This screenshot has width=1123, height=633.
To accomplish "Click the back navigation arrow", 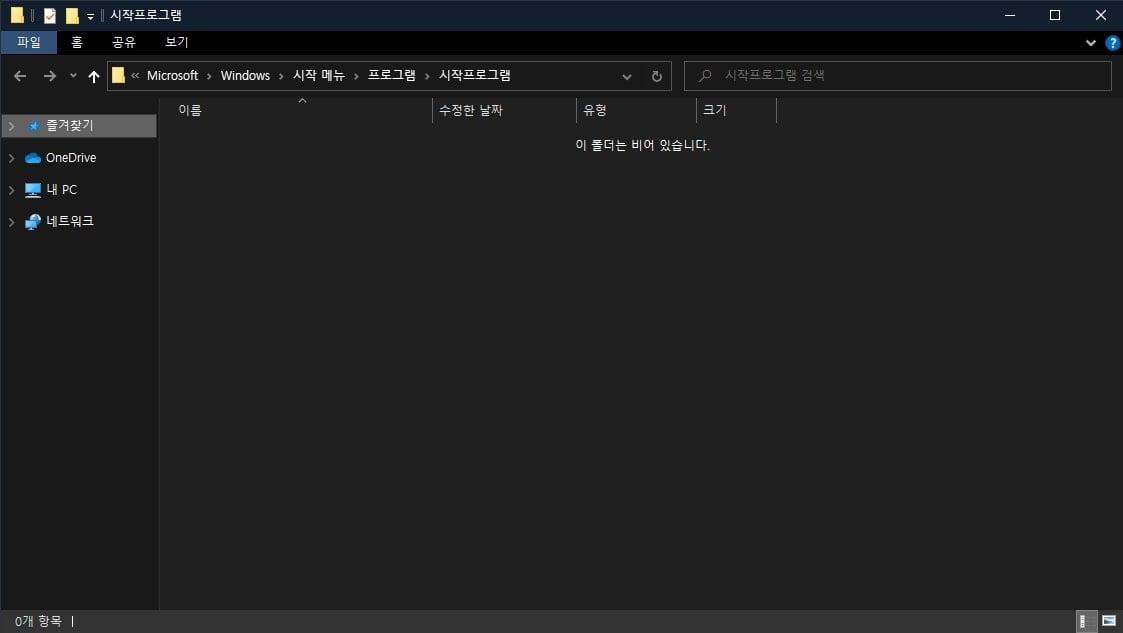I will tap(19, 75).
